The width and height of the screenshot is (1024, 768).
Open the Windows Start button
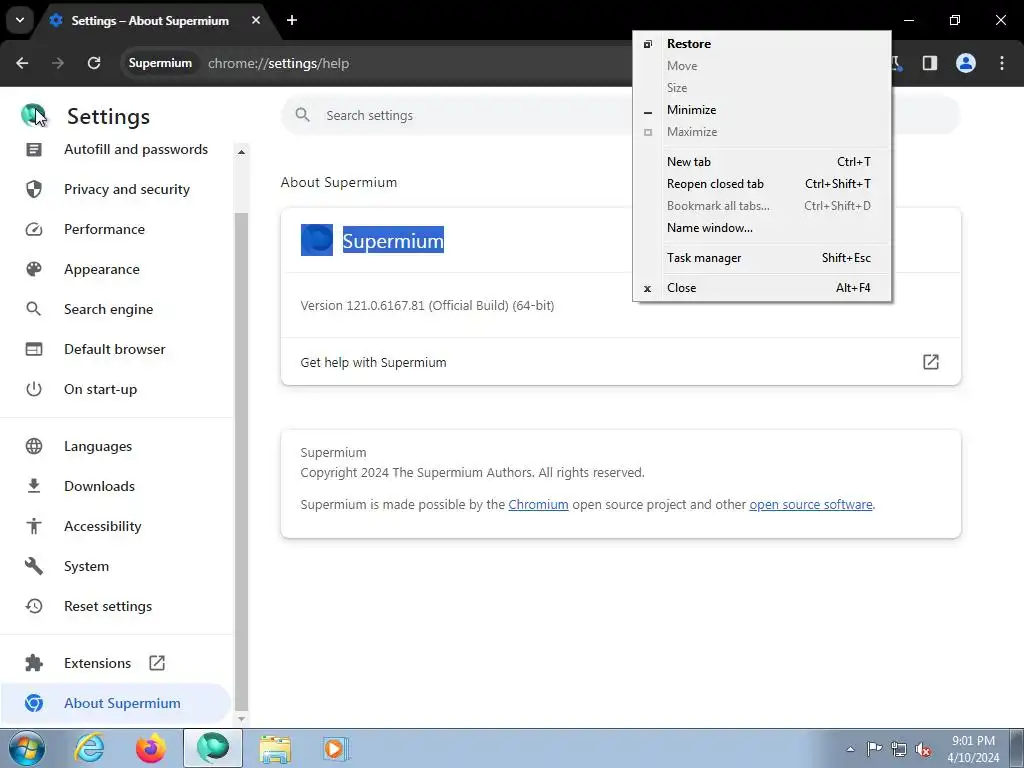point(27,748)
